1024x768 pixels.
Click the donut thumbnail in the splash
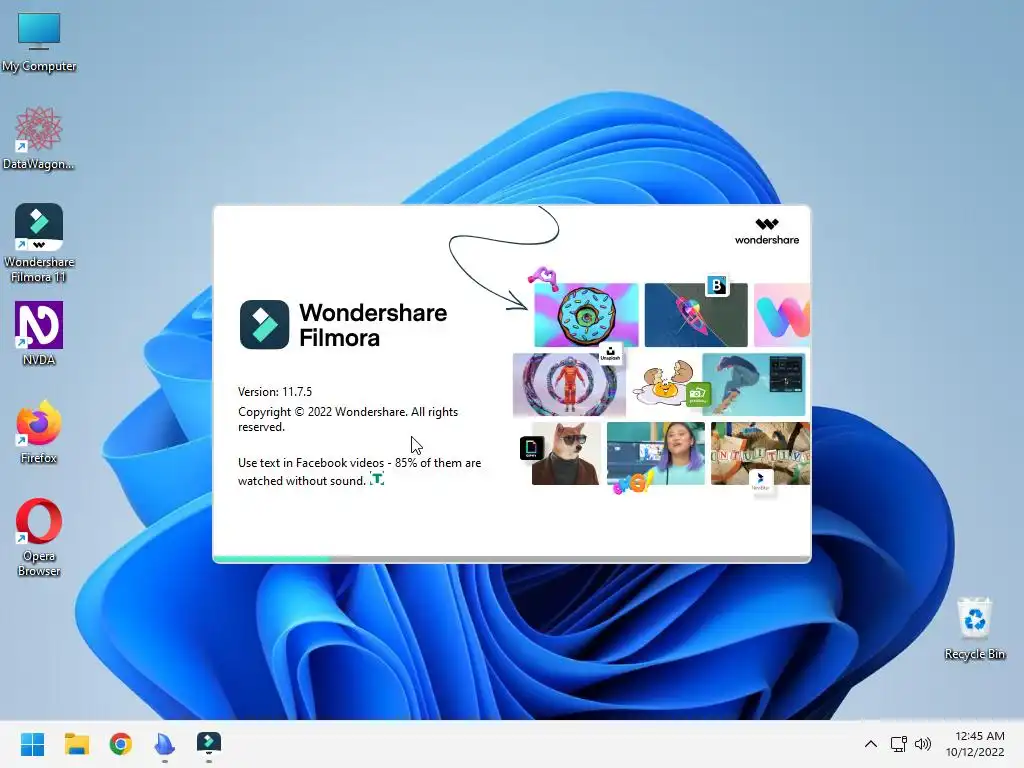click(x=586, y=315)
